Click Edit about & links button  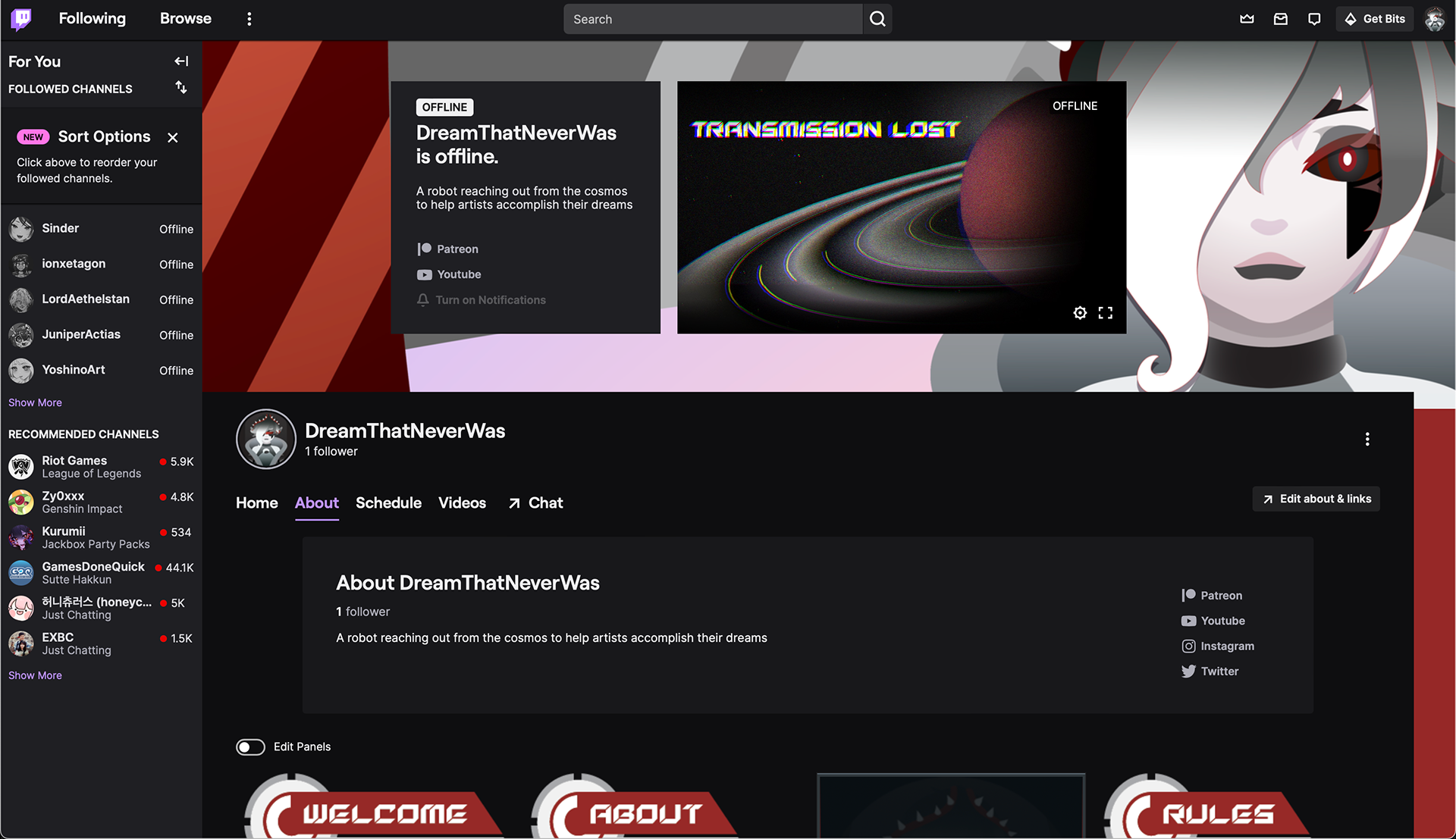(x=1316, y=499)
